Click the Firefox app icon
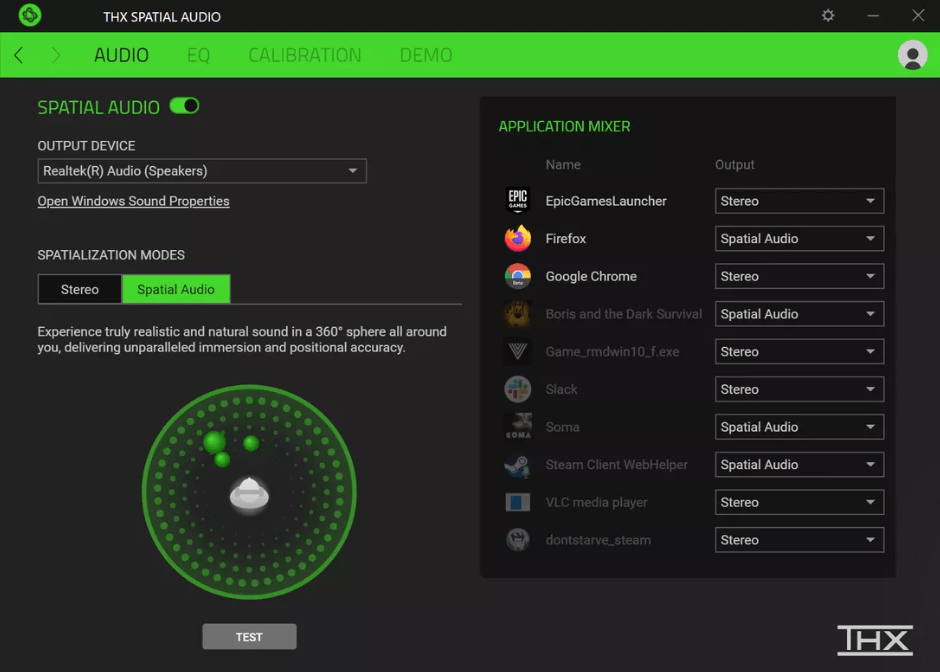The width and height of the screenshot is (940, 672). tap(517, 239)
